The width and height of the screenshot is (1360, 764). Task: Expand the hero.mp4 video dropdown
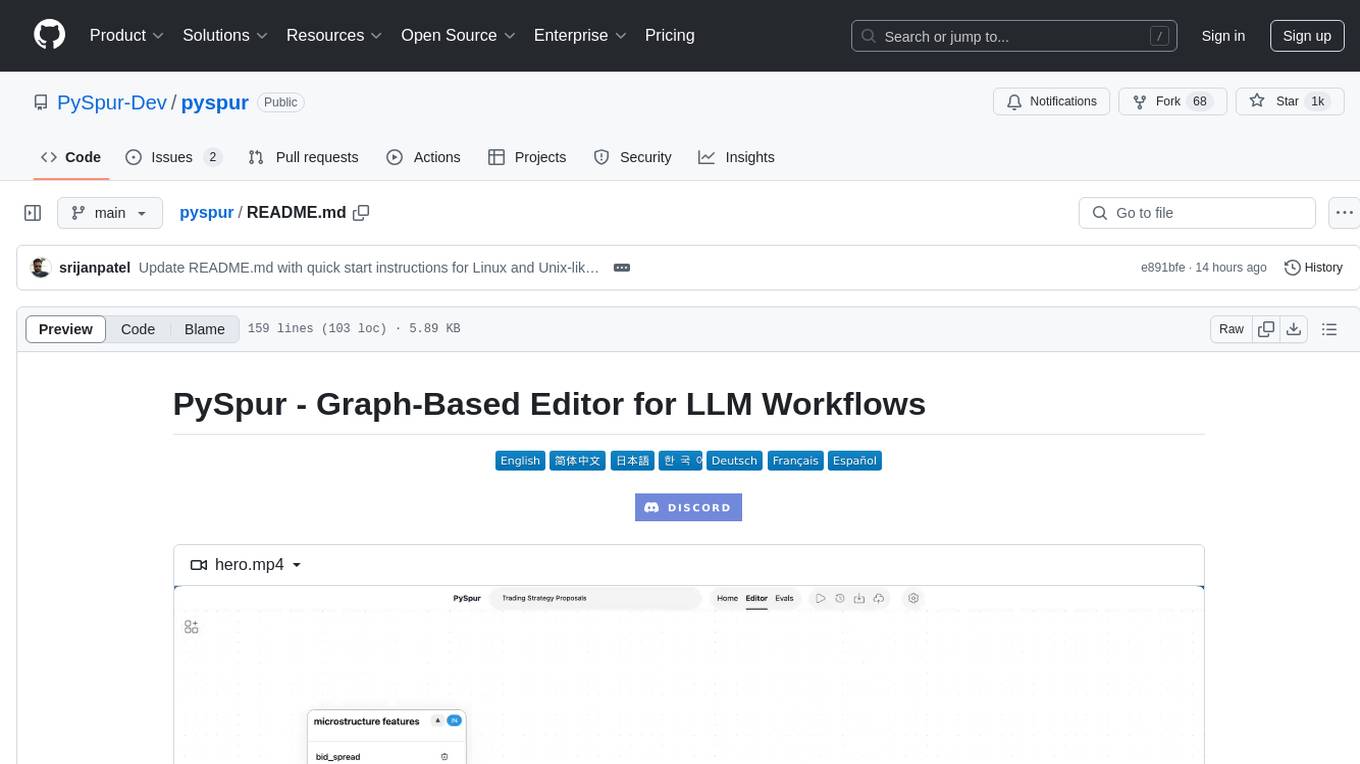click(247, 565)
